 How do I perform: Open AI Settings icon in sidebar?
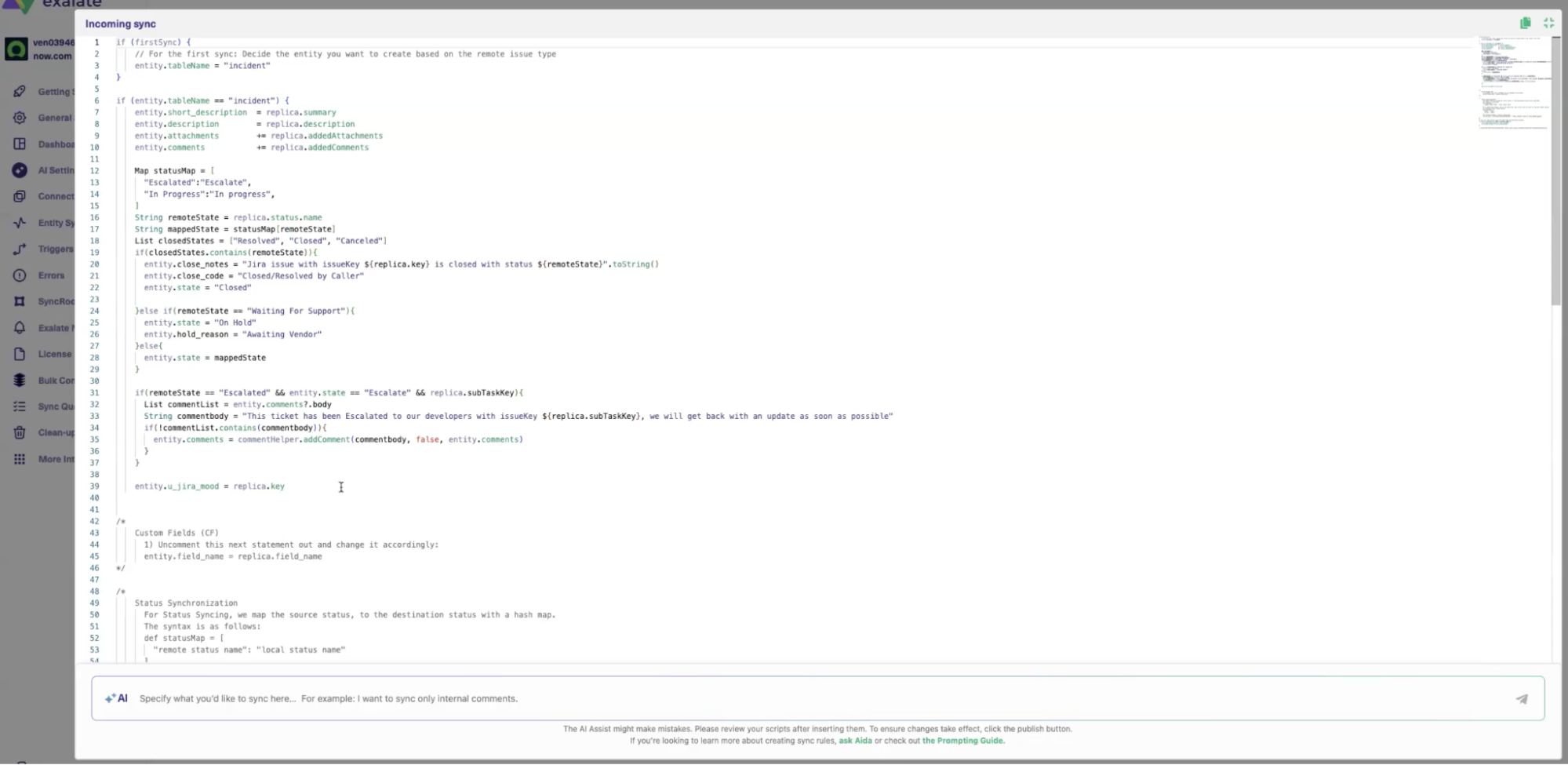20,170
